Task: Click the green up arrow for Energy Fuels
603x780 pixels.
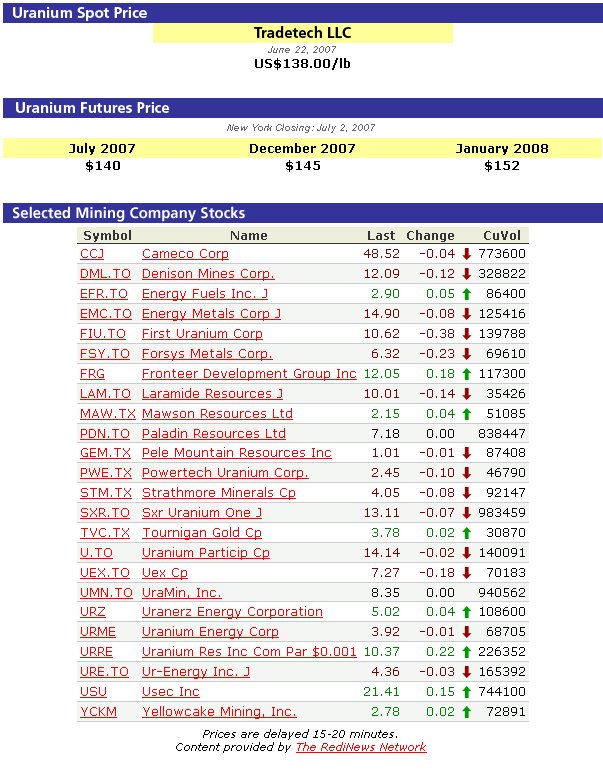Action: click(x=466, y=294)
